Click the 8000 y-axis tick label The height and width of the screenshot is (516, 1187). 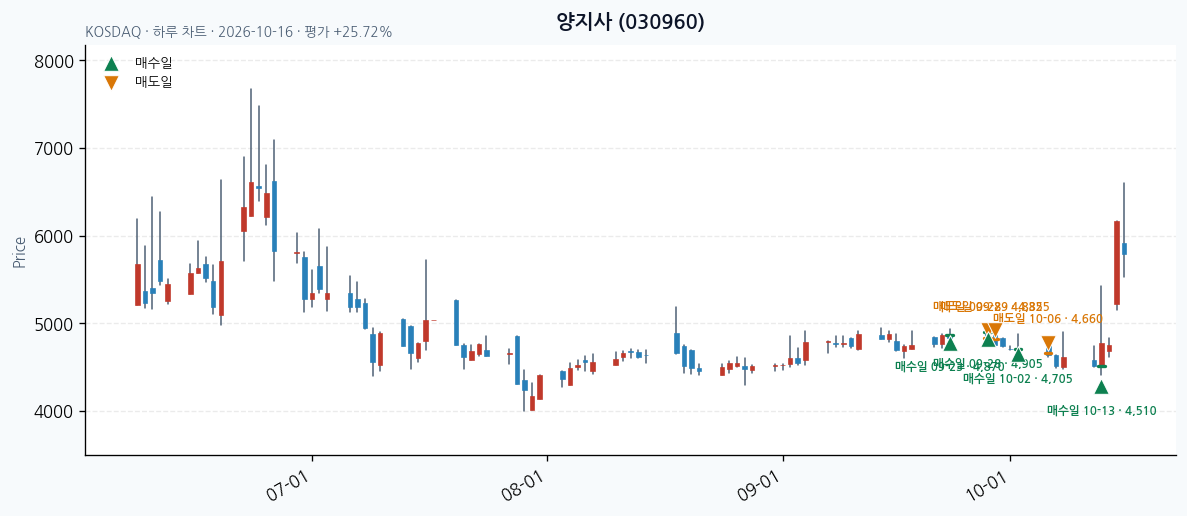(55, 61)
